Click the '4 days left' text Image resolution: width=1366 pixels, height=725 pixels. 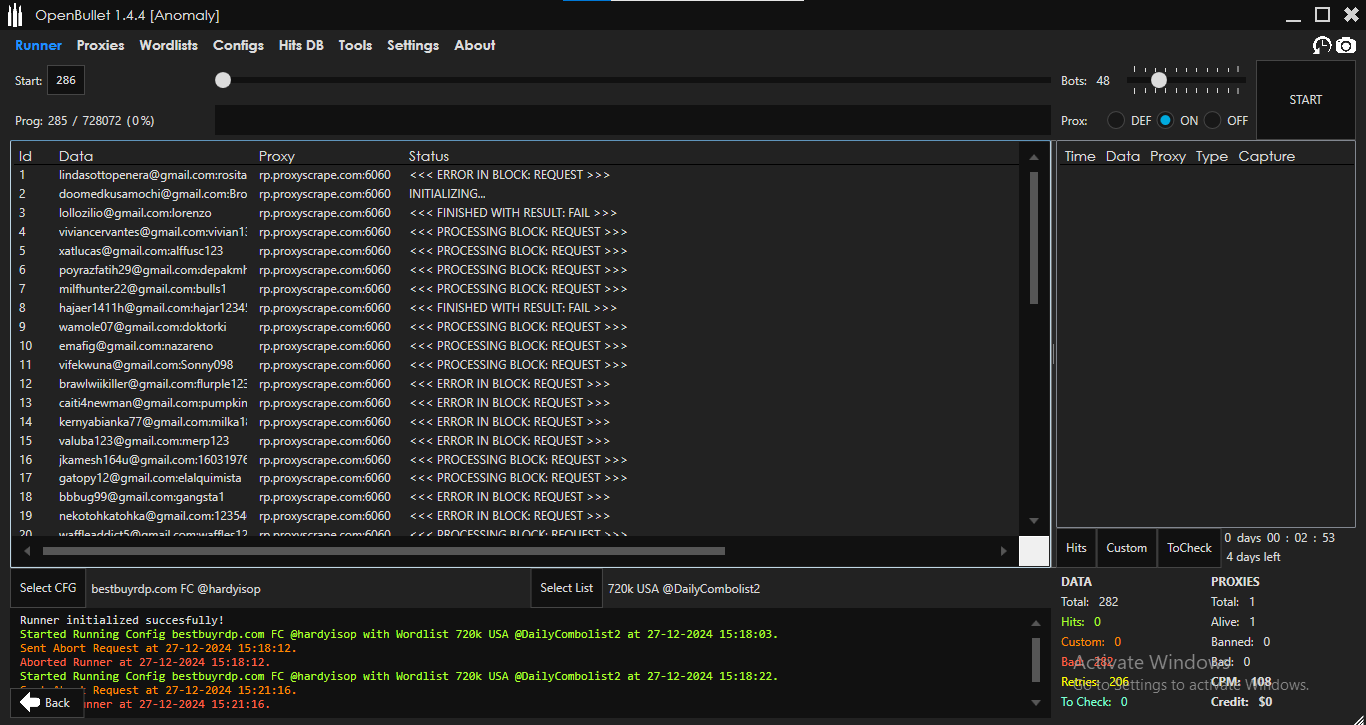click(1253, 557)
